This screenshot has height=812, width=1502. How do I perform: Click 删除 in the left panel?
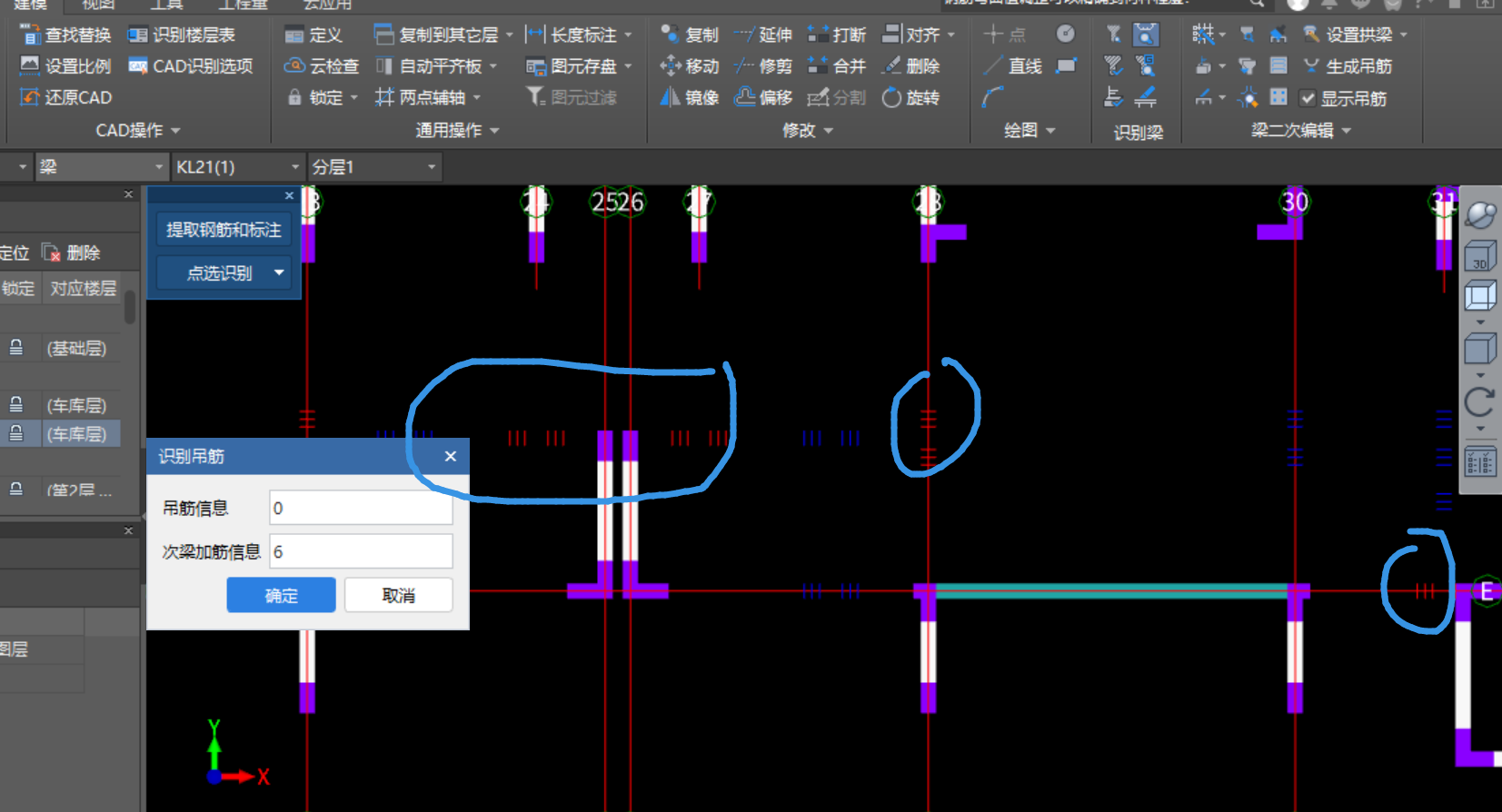(x=72, y=253)
